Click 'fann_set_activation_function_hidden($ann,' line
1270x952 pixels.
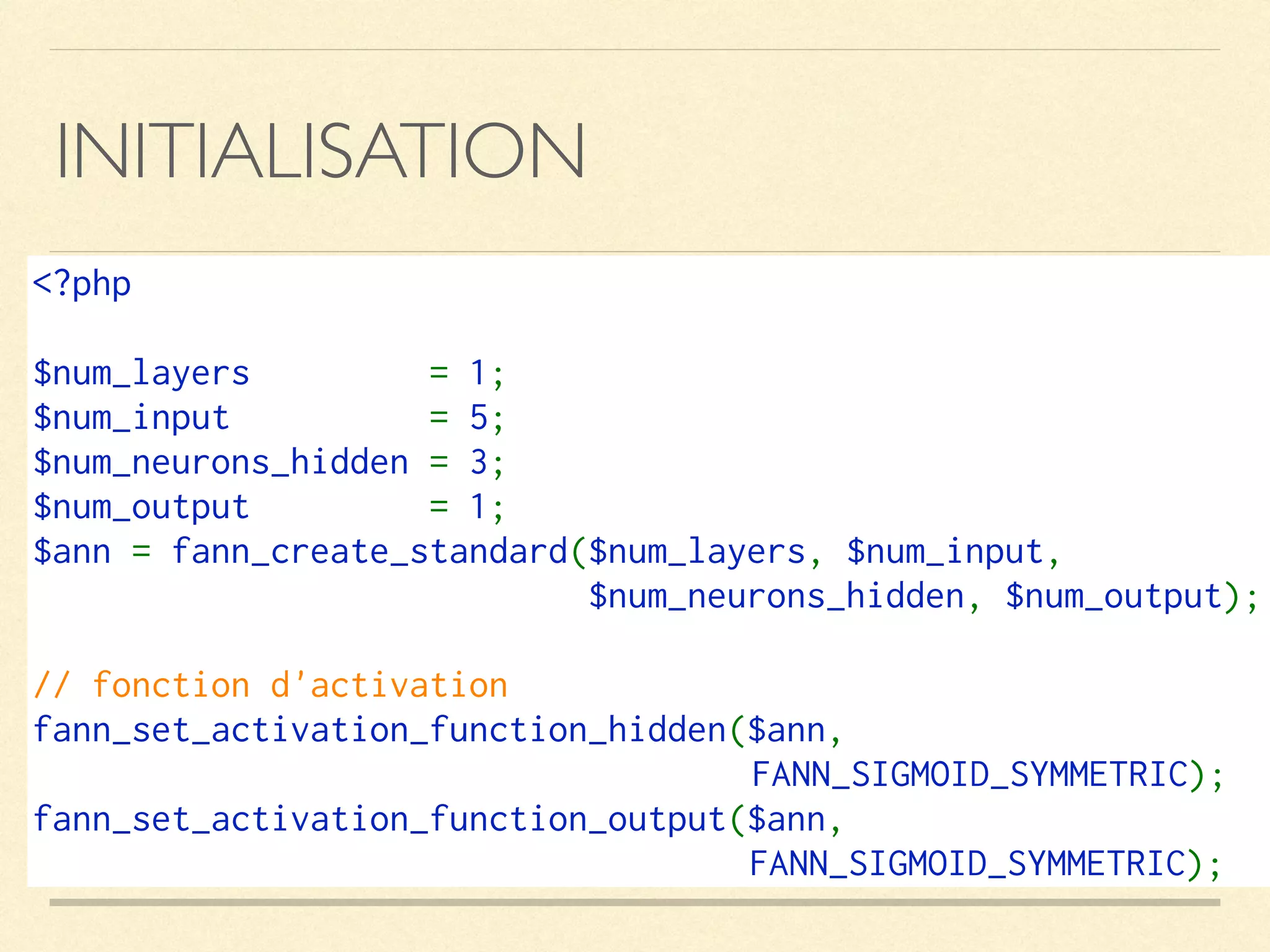point(437,730)
